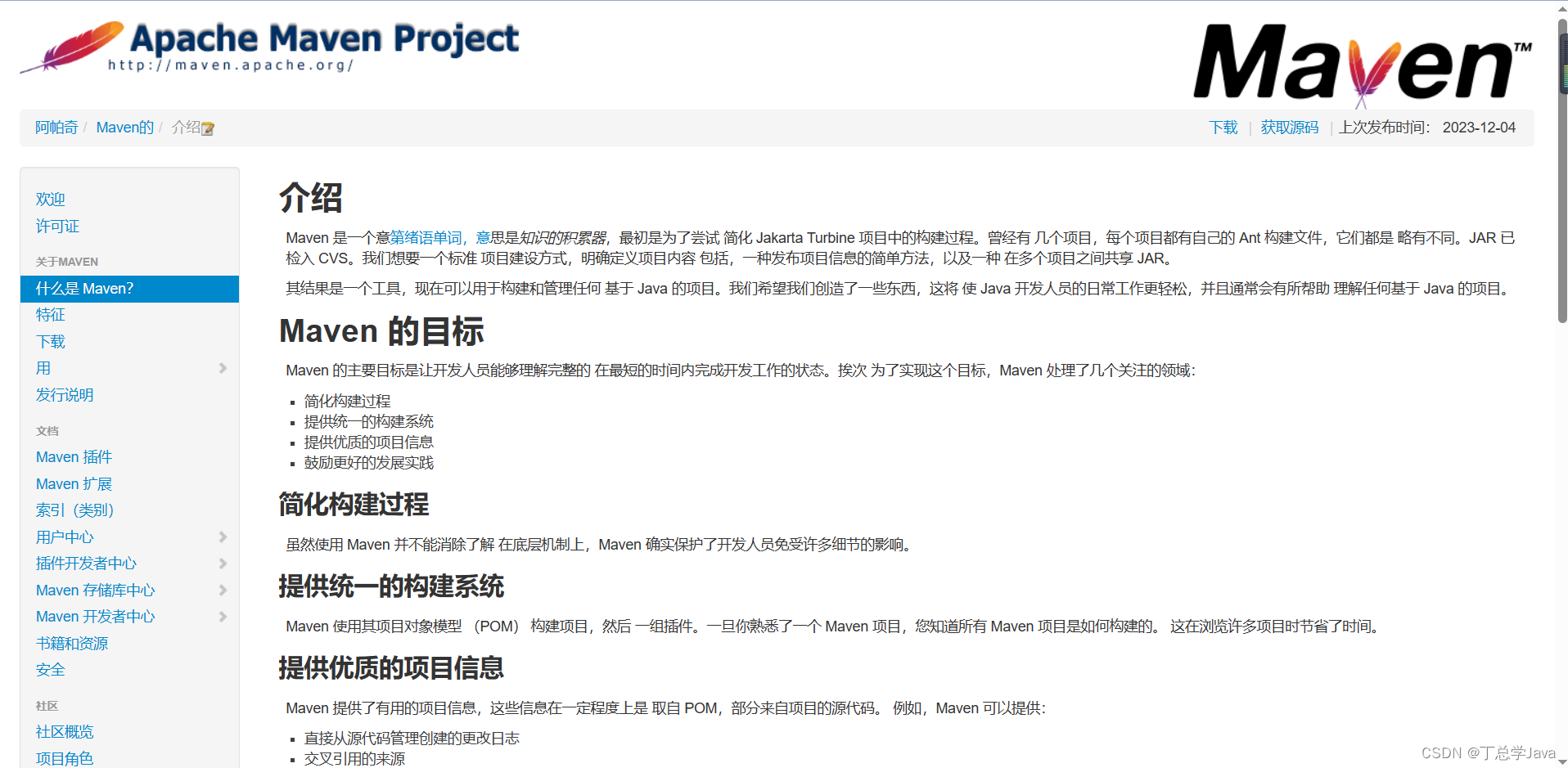Click the 介绍 main heading
The width and height of the screenshot is (1568, 768).
point(311,198)
